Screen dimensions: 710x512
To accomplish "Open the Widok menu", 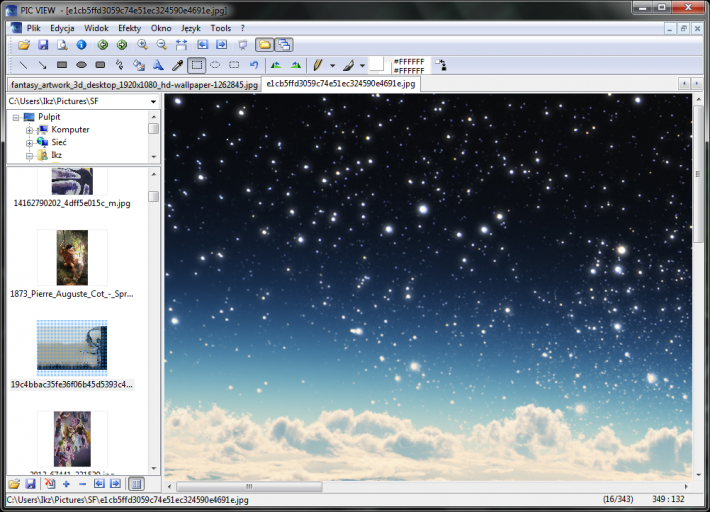I will pyautogui.click(x=96, y=28).
